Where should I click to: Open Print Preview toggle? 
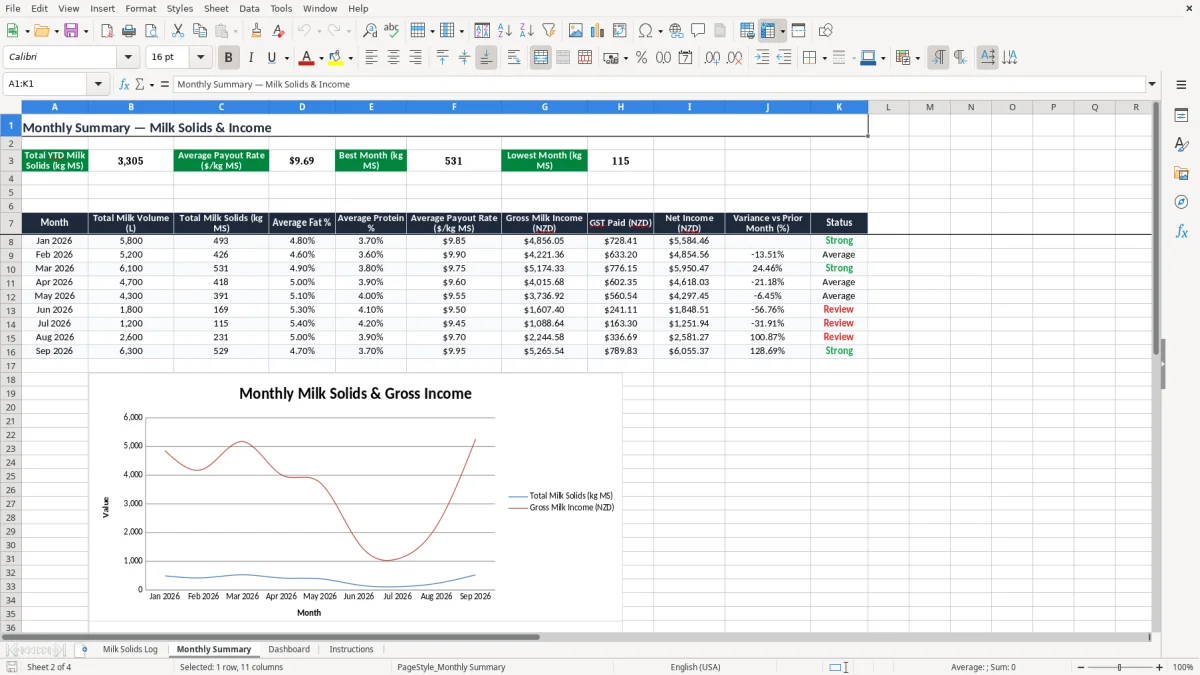[x=150, y=31]
